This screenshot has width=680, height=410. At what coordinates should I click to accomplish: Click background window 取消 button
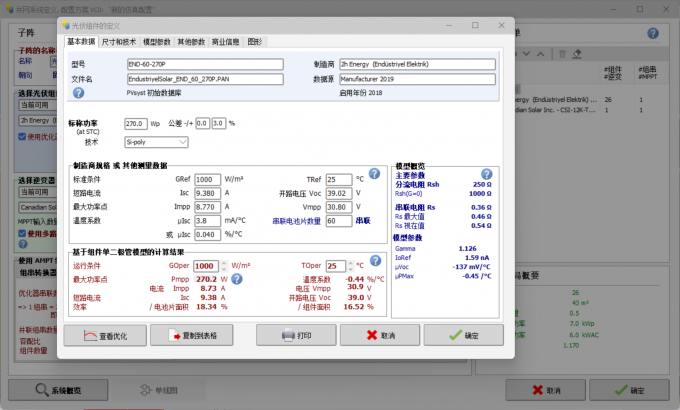546,390
